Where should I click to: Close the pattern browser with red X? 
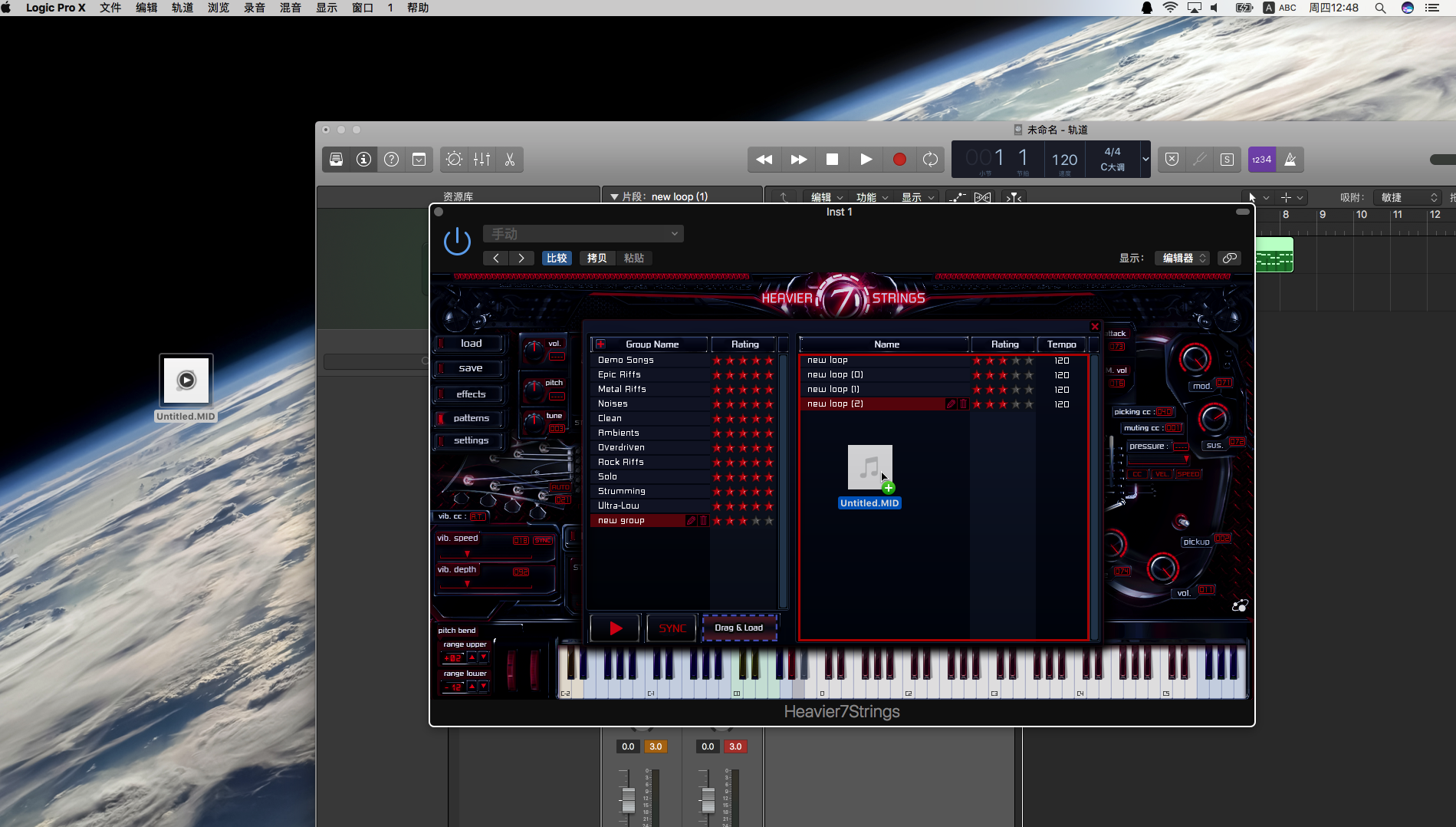(x=1095, y=327)
